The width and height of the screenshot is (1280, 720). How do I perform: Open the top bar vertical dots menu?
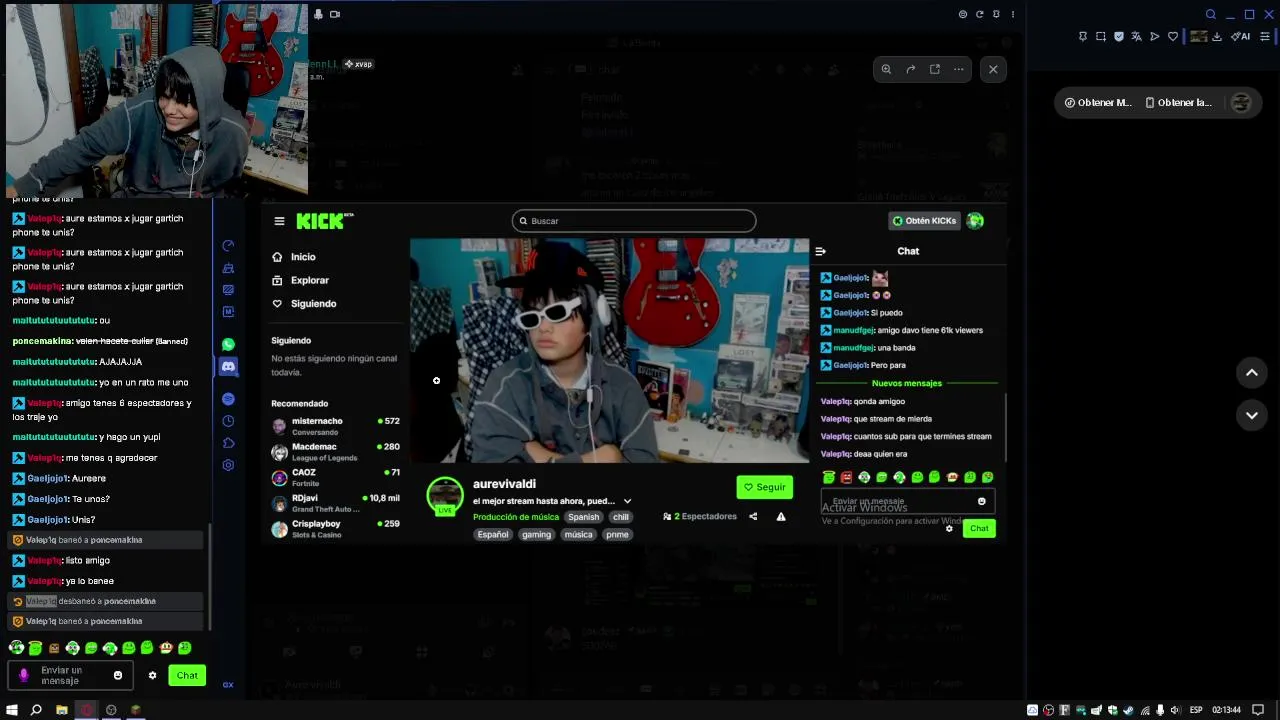pos(1013,14)
